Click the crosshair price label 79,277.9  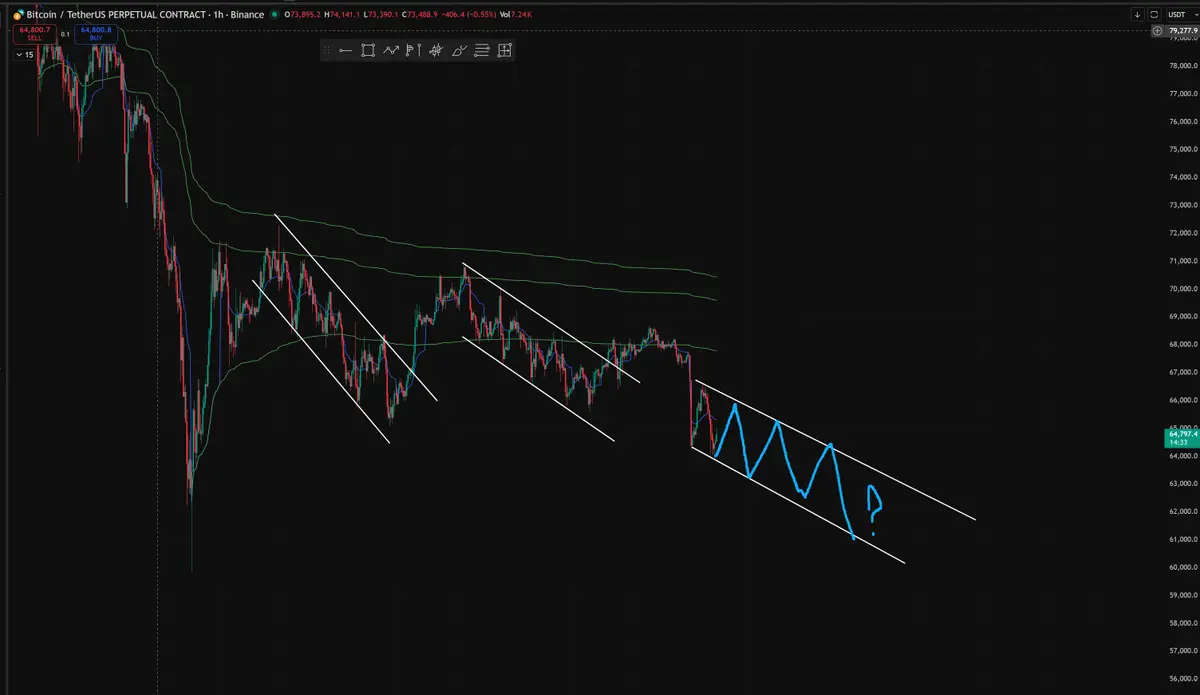pos(1183,31)
